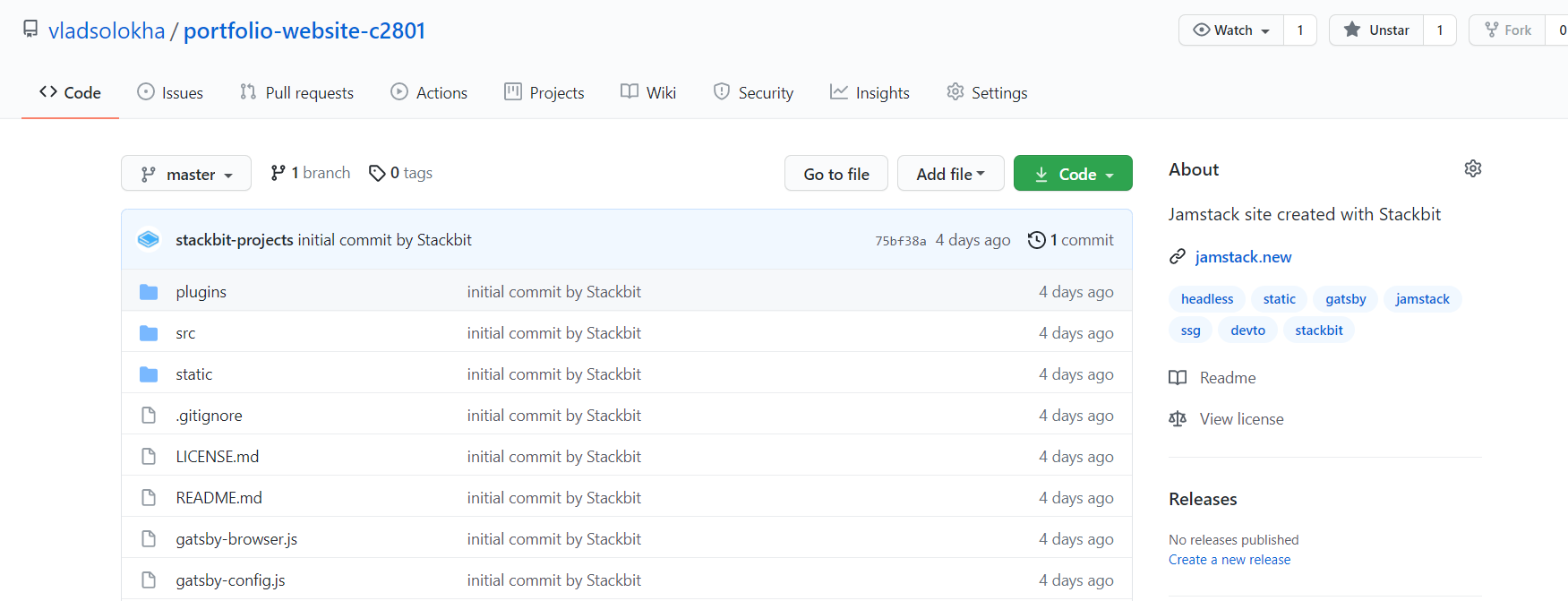Click the commit history clock icon
The height and width of the screenshot is (601, 1568).
1036,240
